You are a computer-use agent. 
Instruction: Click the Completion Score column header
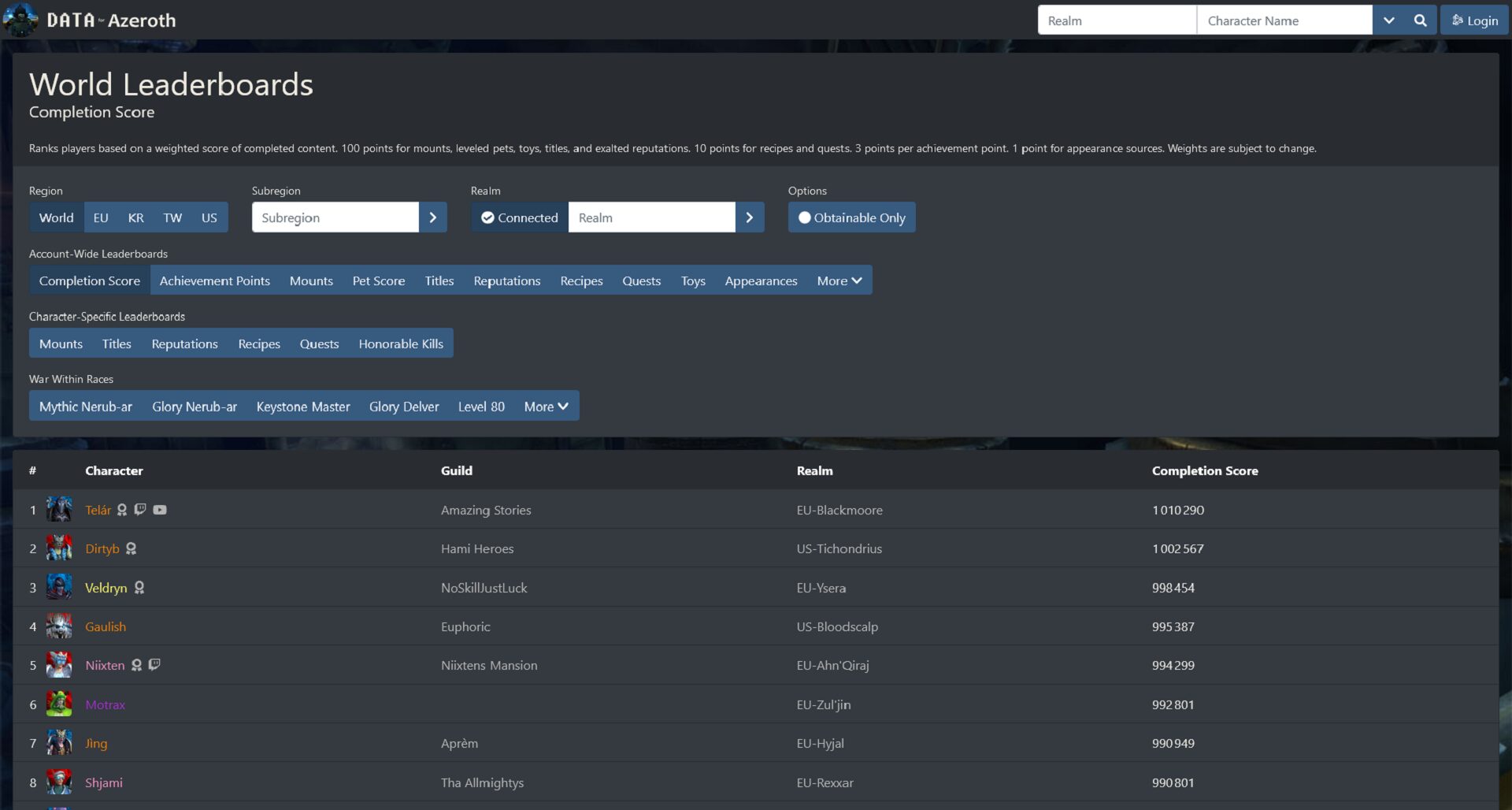click(1205, 470)
